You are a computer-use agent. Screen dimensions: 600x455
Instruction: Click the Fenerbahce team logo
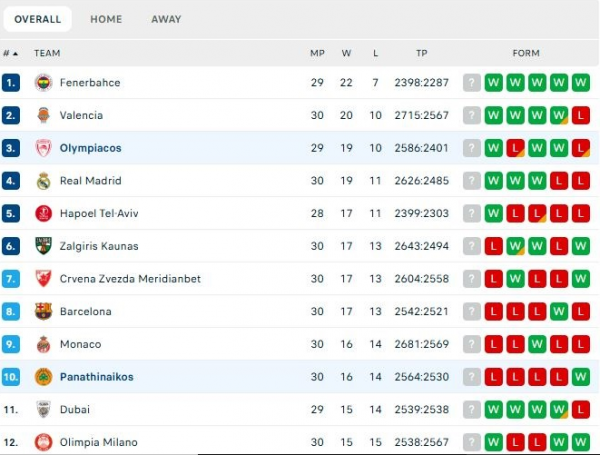43,83
